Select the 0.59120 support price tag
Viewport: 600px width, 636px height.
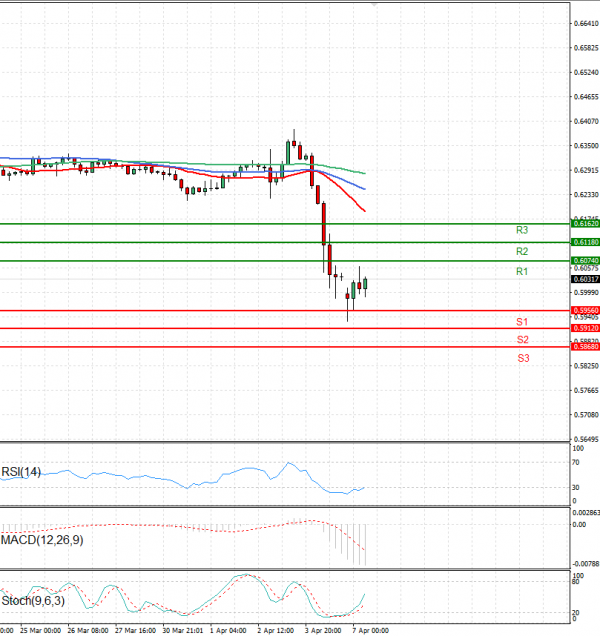coord(585,328)
